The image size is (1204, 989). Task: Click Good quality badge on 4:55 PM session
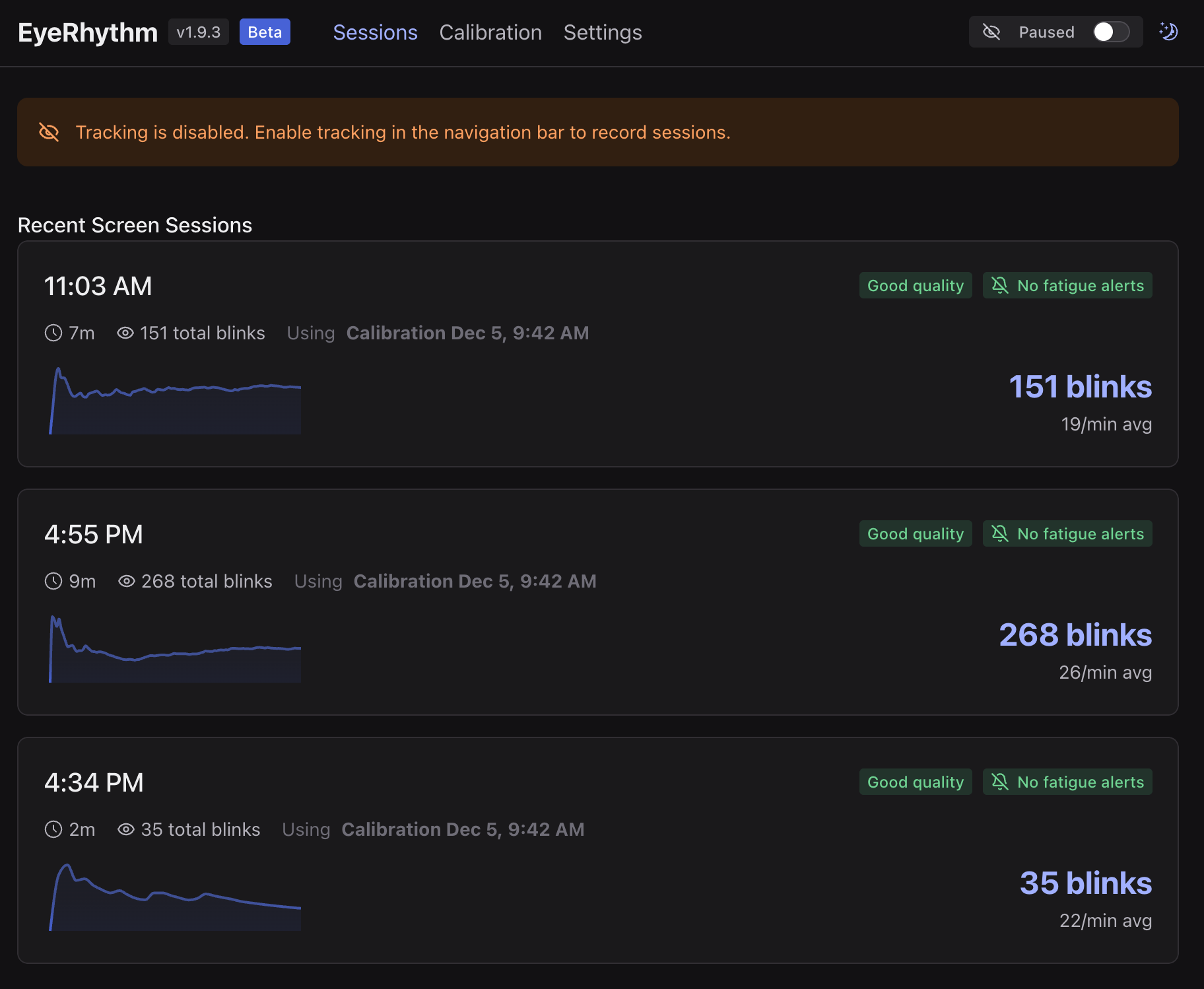pos(916,533)
